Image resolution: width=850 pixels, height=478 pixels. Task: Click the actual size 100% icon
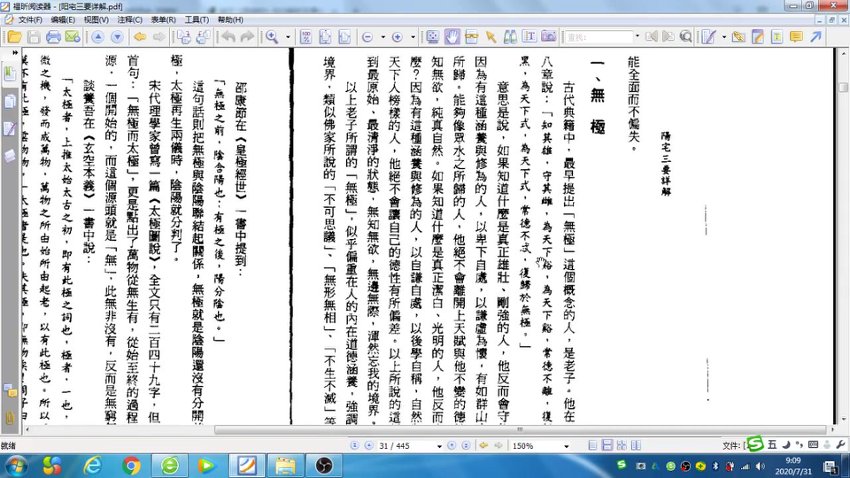(x=306, y=37)
